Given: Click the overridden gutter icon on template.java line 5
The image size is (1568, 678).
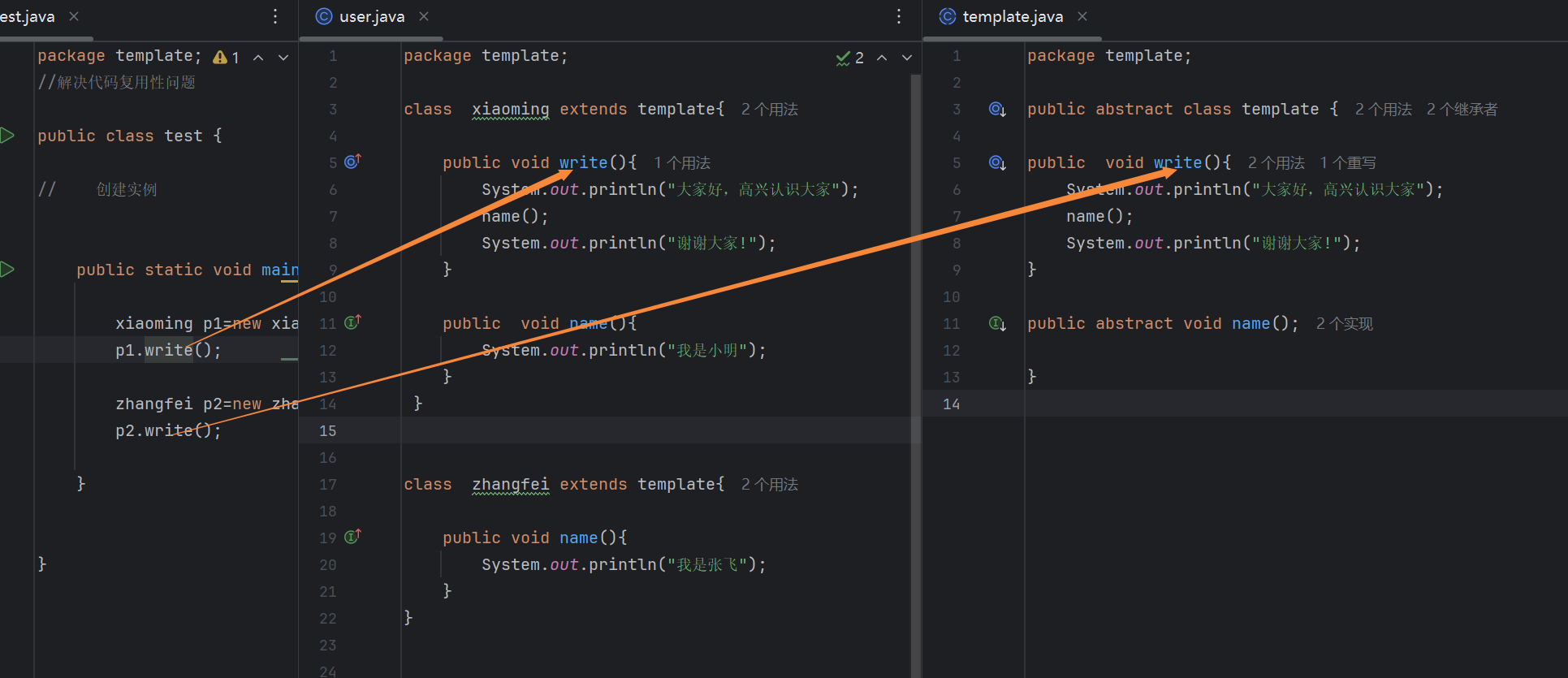Looking at the screenshot, I should pos(997,163).
